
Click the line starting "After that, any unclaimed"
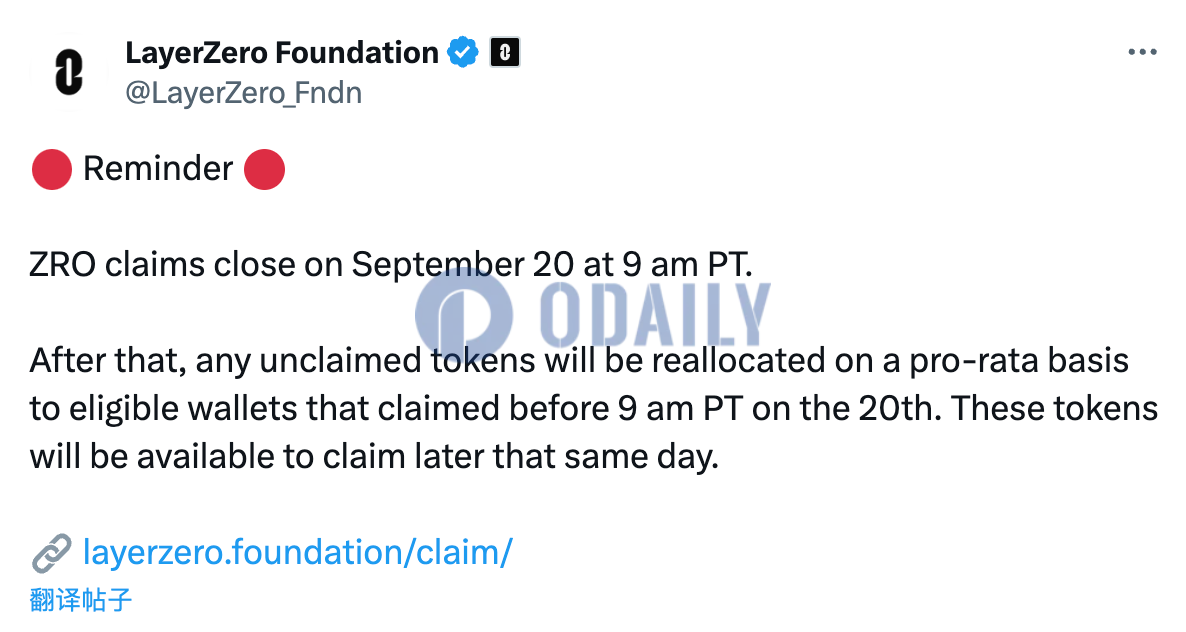click(579, 361)
